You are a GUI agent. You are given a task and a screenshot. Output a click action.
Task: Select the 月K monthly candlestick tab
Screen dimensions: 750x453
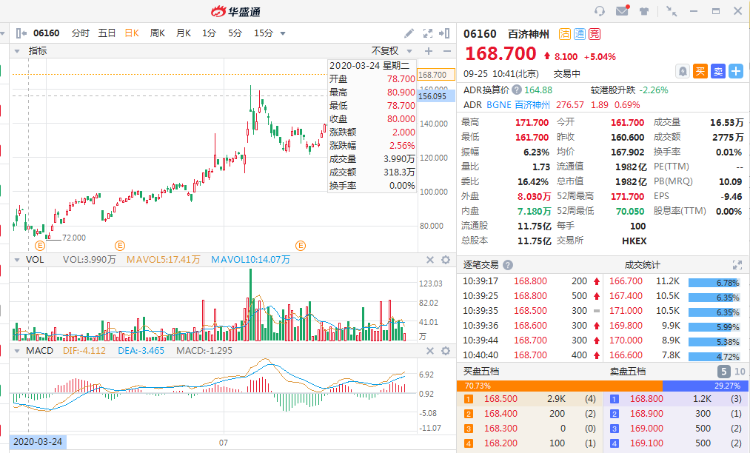click(183, 33)
